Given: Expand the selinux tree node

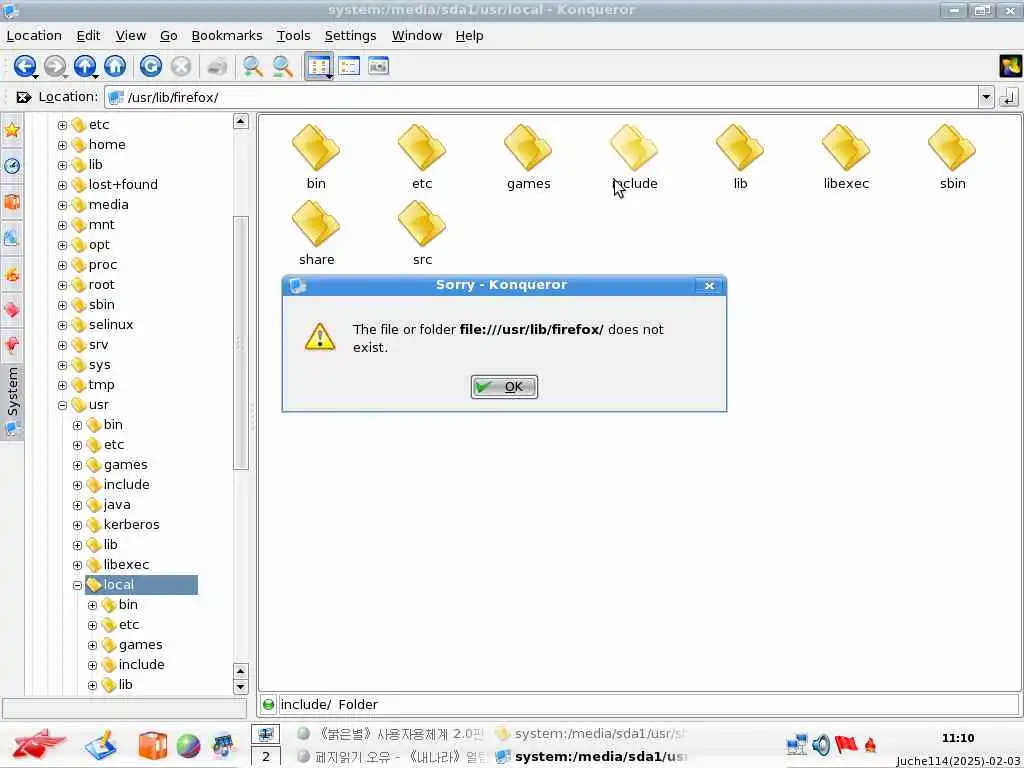Looking at the screenshot, I should (x=62, y=325).
